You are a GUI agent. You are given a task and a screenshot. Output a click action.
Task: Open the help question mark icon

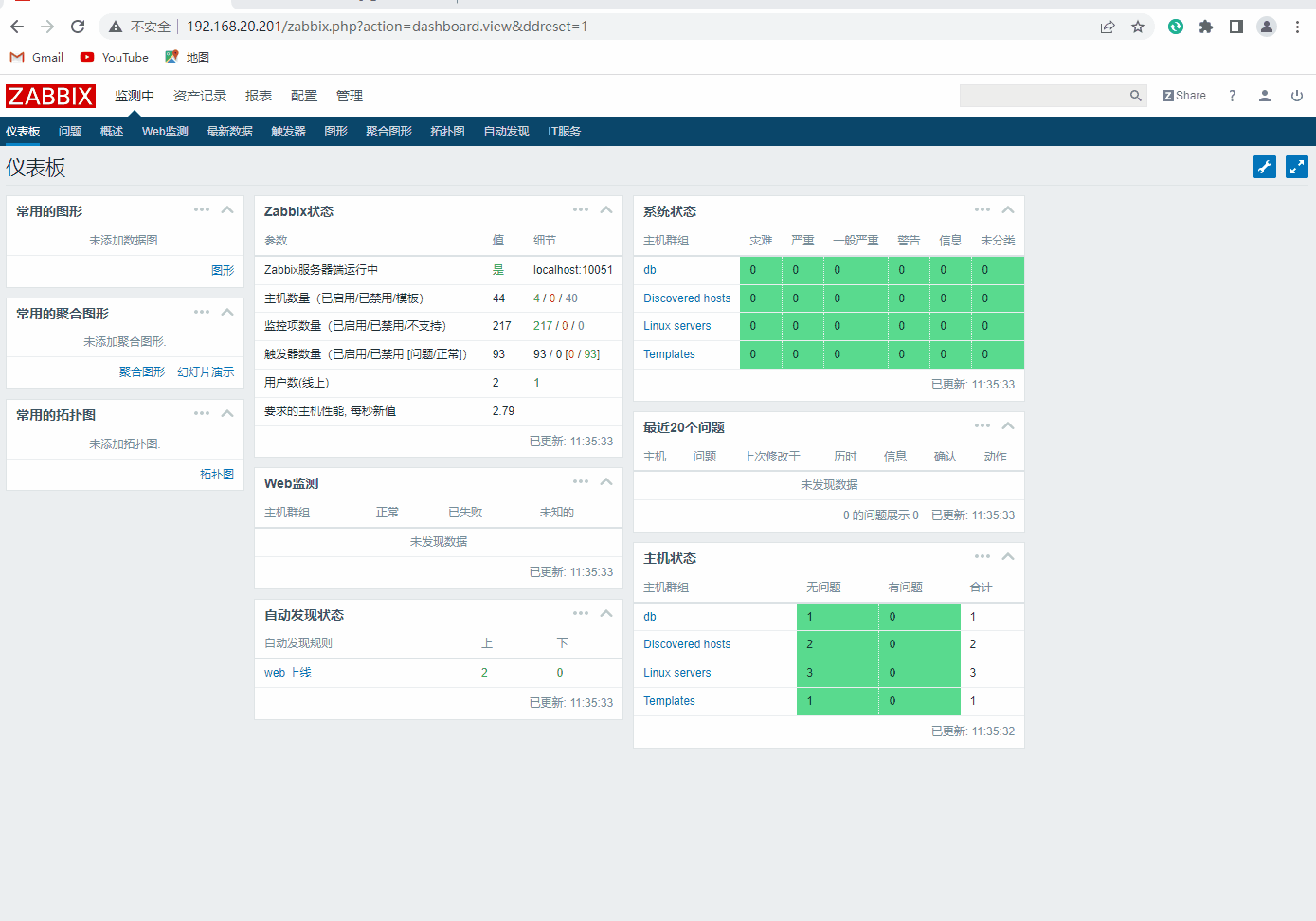tap(1232, 96)
